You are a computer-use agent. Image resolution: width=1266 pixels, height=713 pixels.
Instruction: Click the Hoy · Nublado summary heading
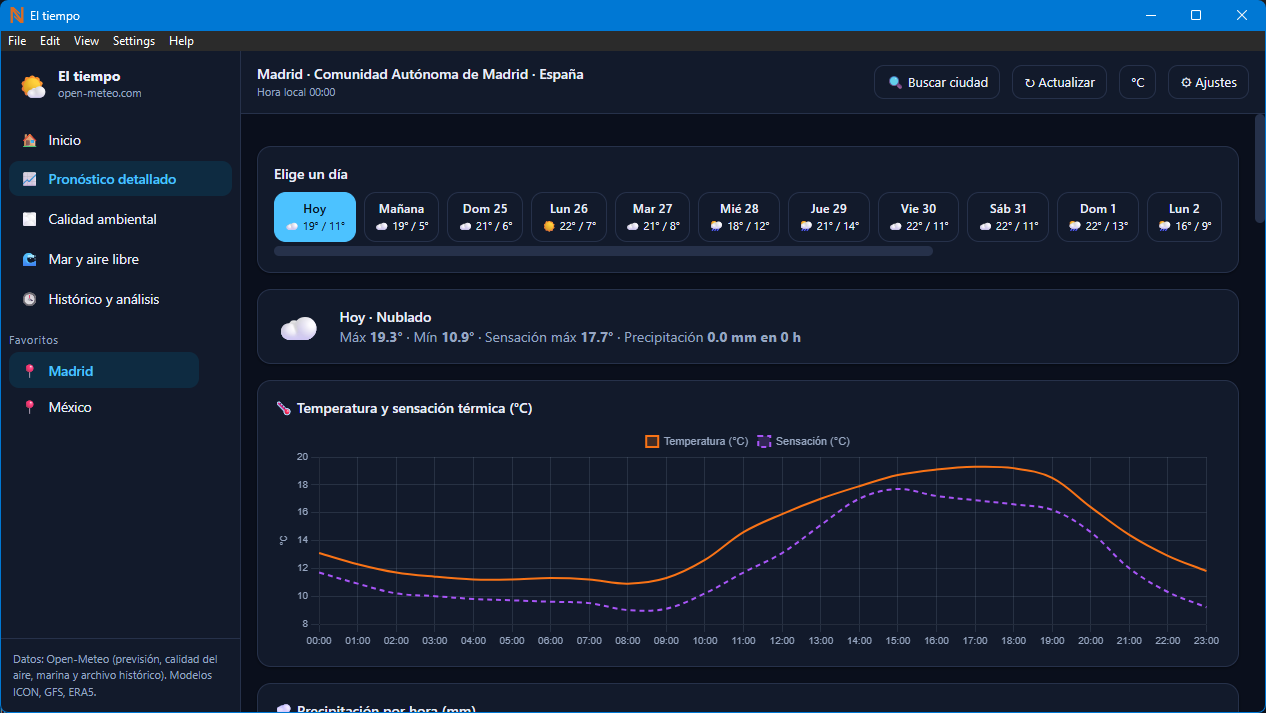pos(385,317)
